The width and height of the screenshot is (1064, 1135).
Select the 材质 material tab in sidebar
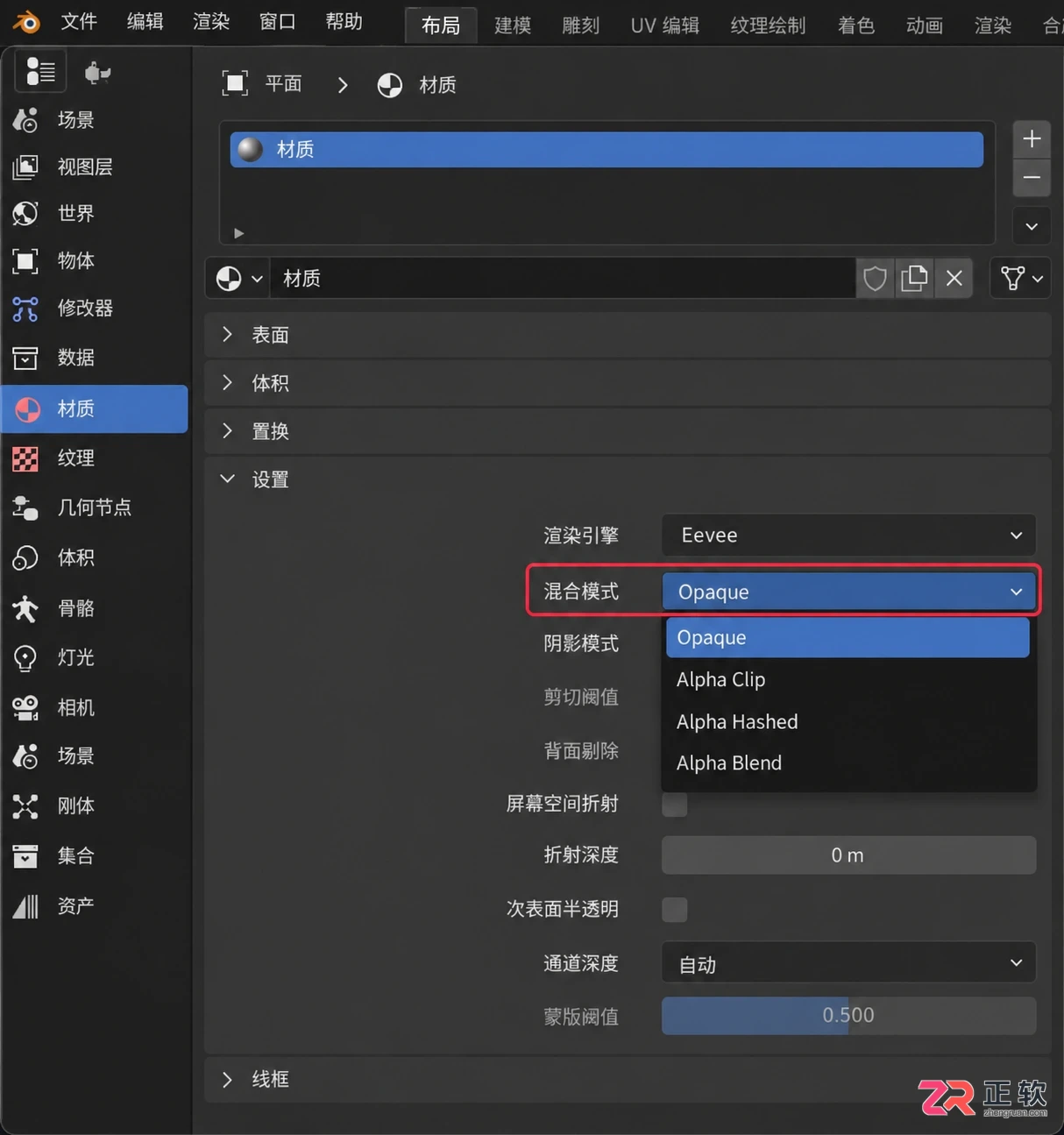click(95, 408)
